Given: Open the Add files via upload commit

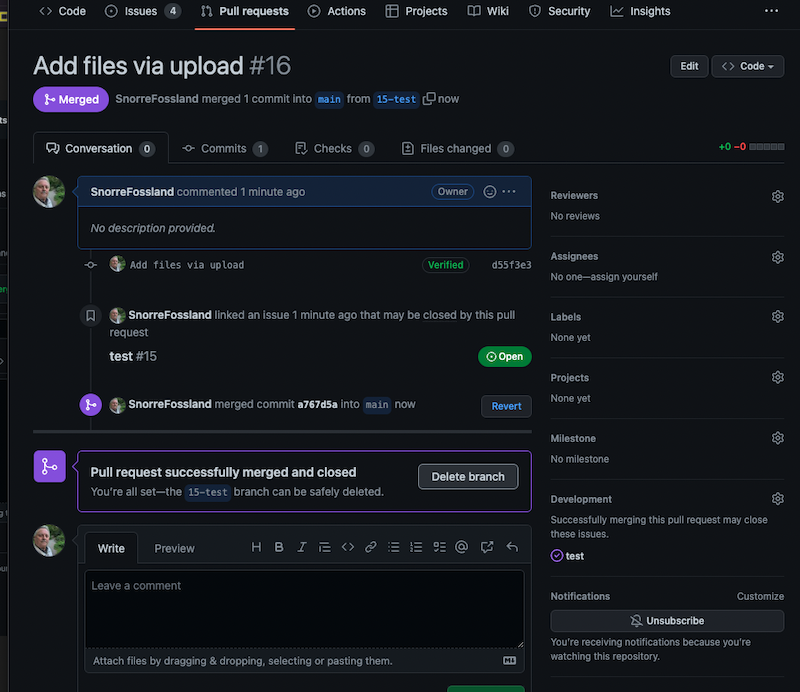Looking at the screenshot, I should [187, 265].
